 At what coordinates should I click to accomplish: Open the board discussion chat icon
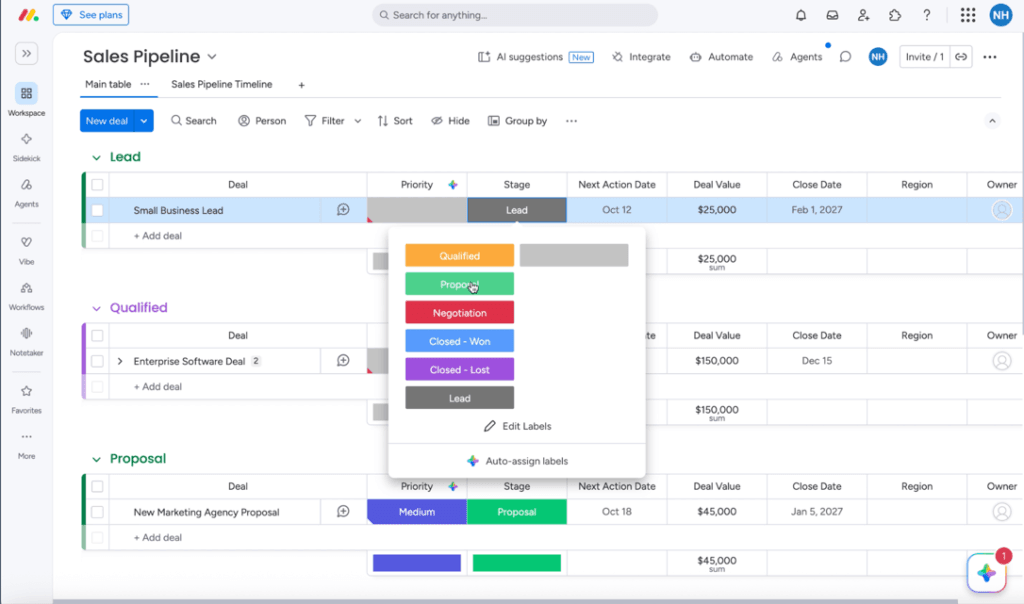click(845, 57)
